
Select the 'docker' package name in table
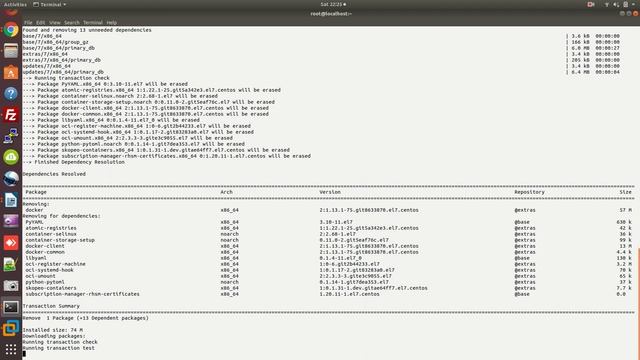click(x=34, y=210)
